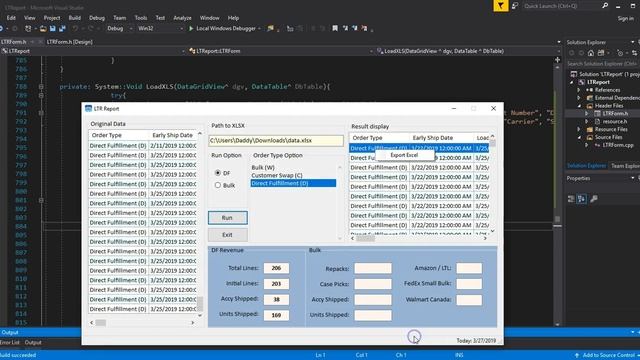Select Customer Swap (C) order type

pos(277,175)
